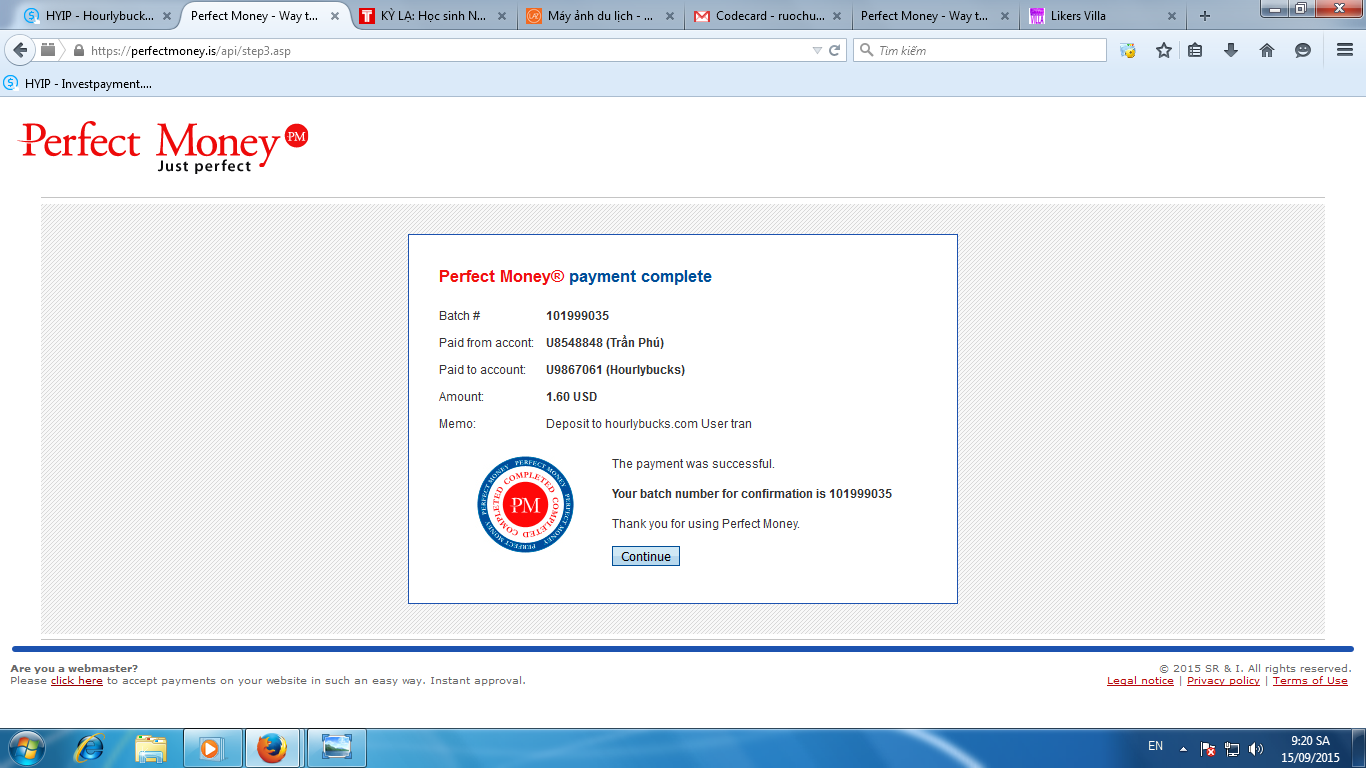Image resolution: width=1366 pixels, height=768 pixels.
Task: Click the payer account 'U8548848 (Trần Phú)'
Action: (x=605, y=343)
